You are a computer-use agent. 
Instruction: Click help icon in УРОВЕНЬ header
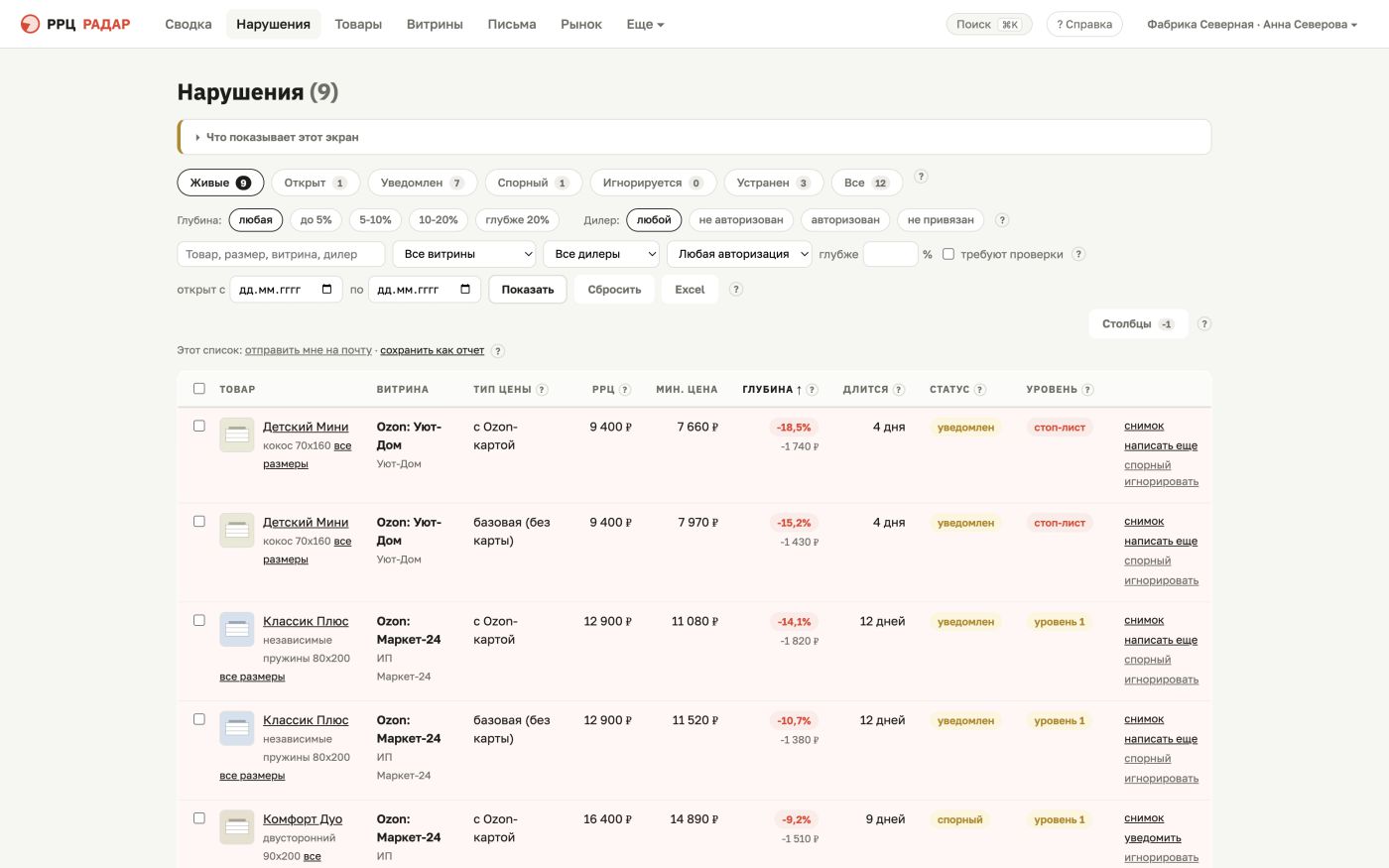(1087, 390)
